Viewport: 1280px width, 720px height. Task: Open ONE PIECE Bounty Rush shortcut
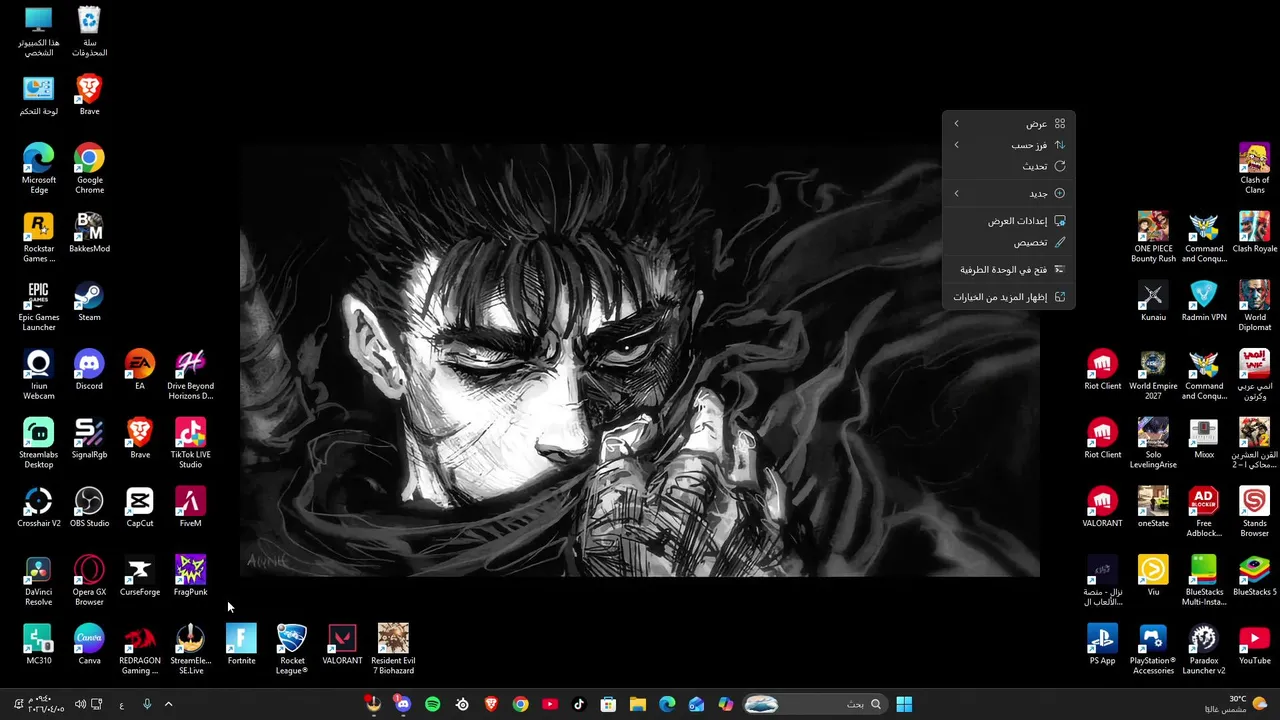click(x=1153, y=237)
